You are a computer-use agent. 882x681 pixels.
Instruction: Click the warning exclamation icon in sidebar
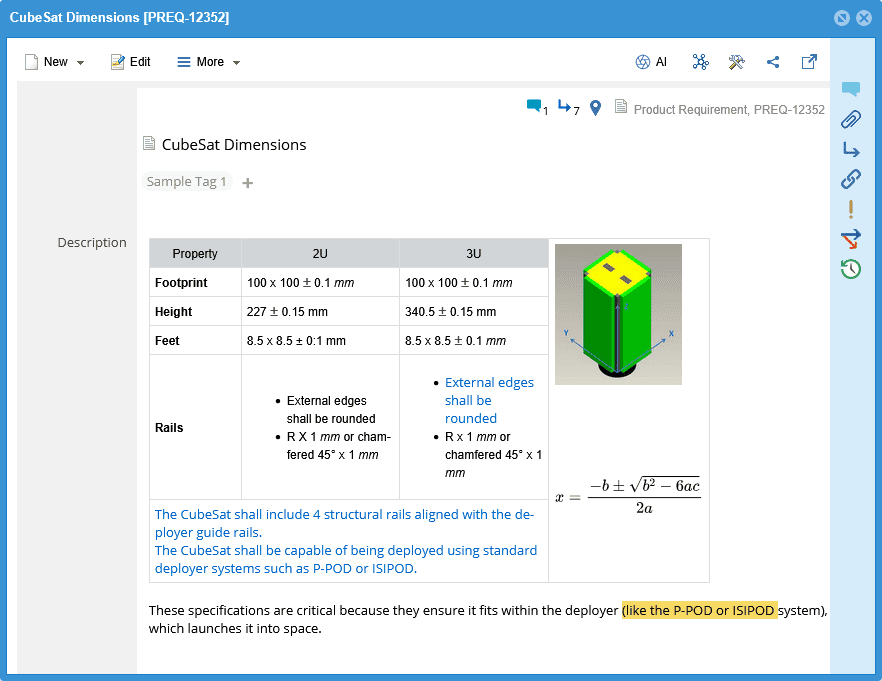tap(851, 209)
